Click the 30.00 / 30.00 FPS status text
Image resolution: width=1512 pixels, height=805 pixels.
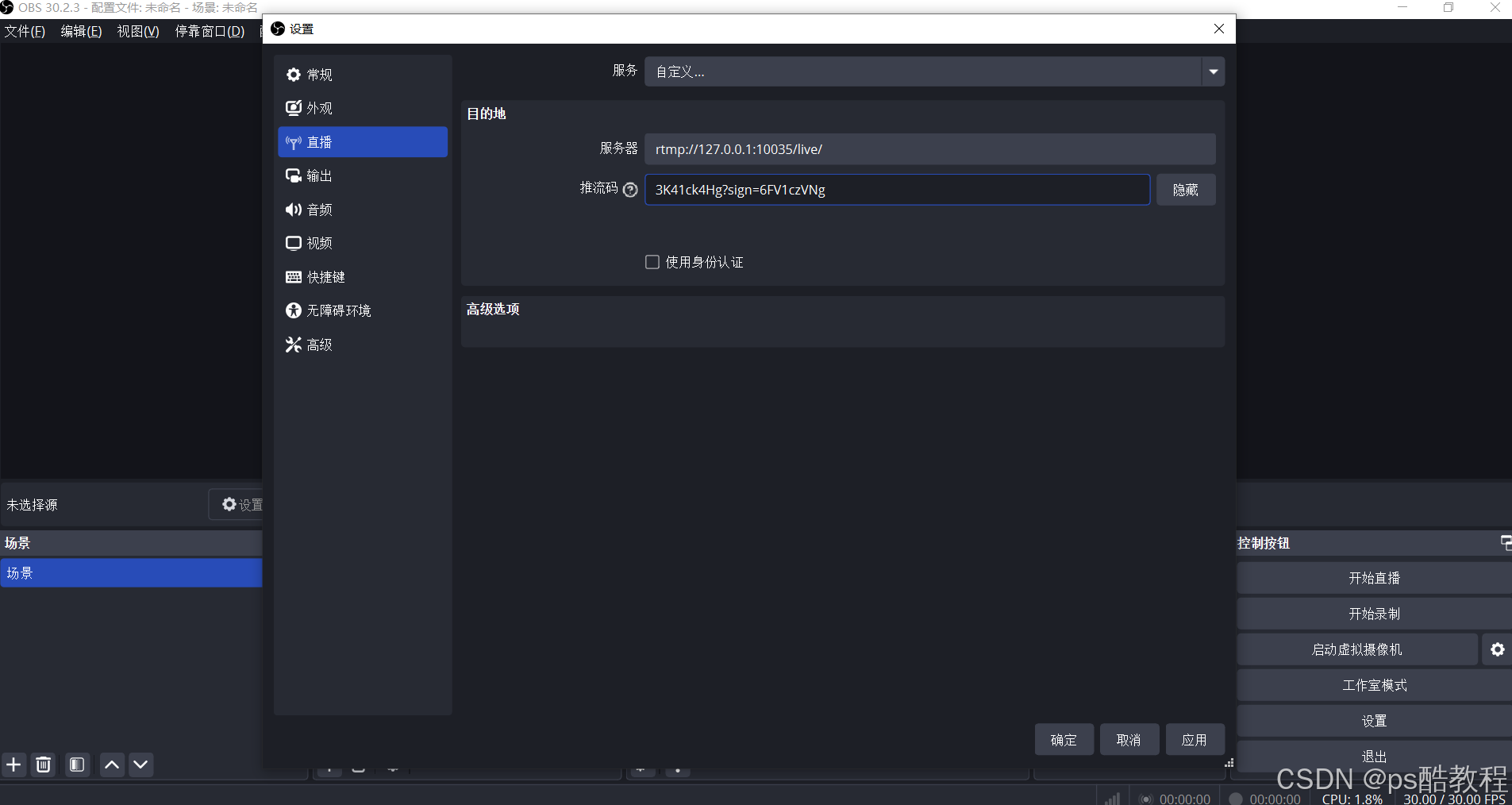[x=1454, y=799]
